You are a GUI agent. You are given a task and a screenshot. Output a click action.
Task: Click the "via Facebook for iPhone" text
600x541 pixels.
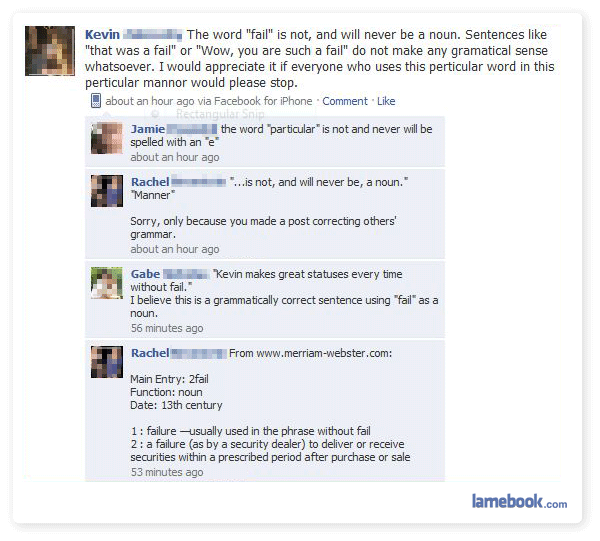(255, 101)
